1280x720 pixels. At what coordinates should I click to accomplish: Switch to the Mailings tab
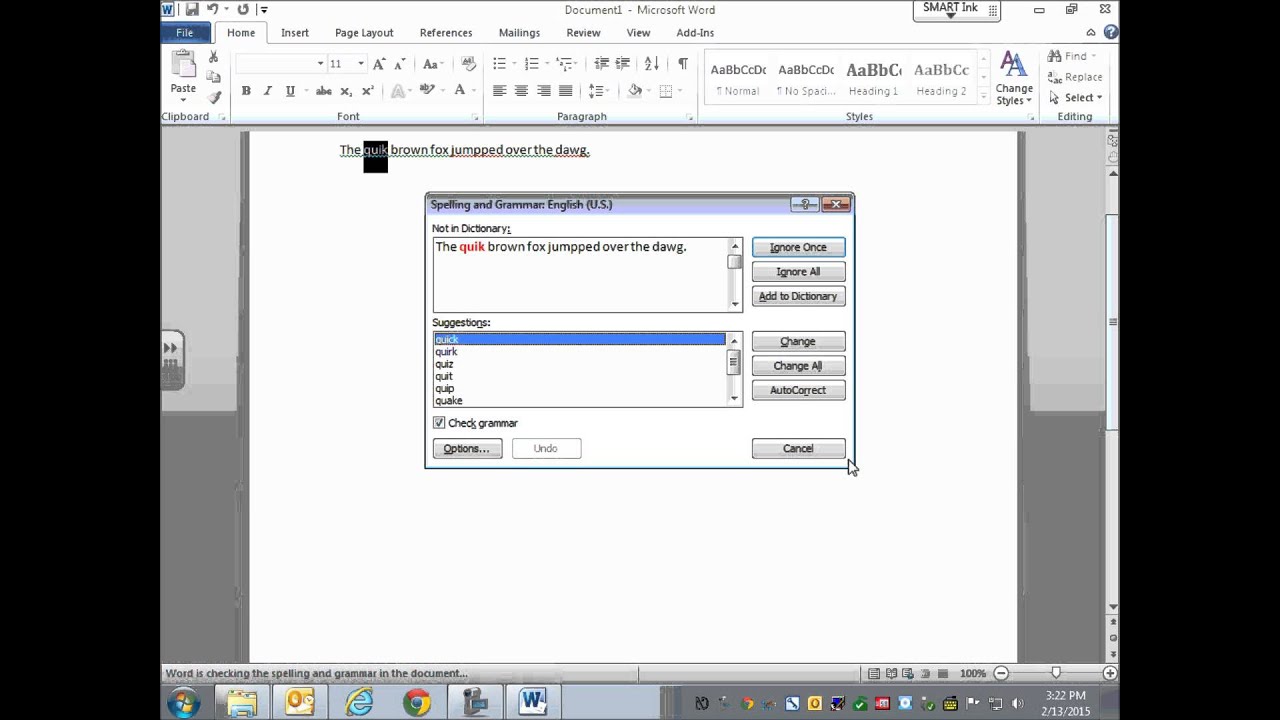pyautogui.click(x=519, y=33)
